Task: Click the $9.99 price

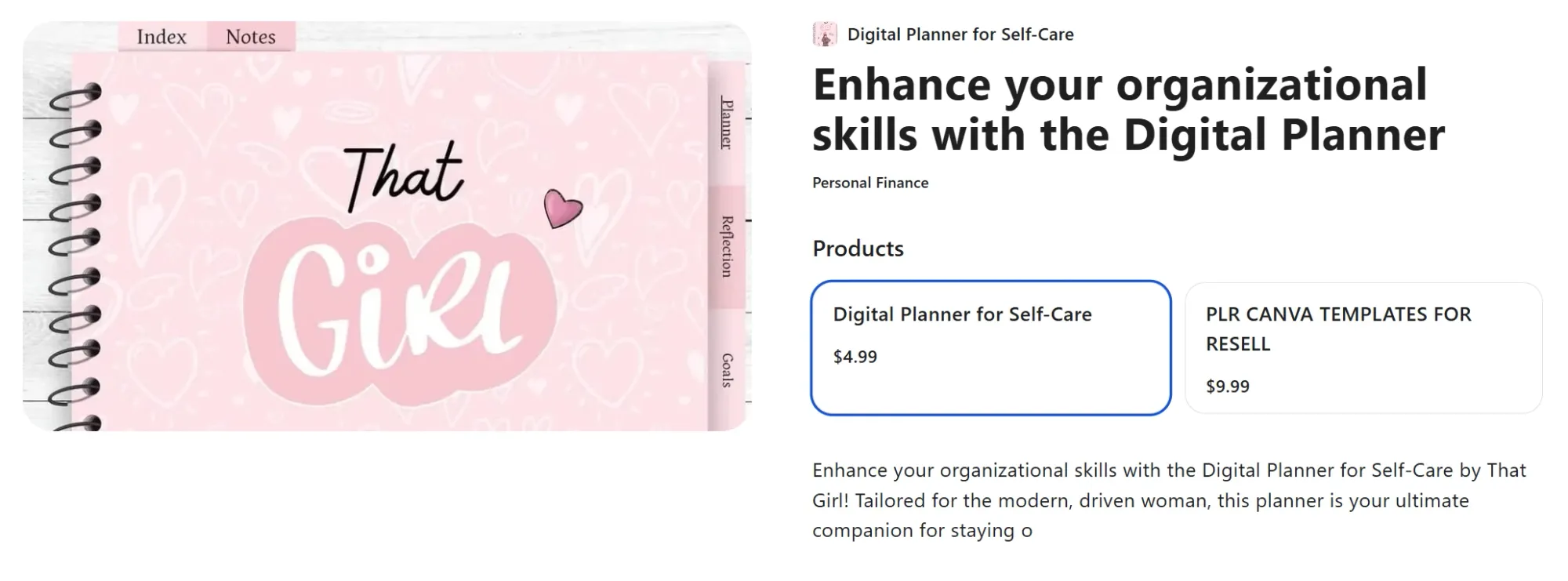Action: pyautogui.click(x=1227, y=387)
